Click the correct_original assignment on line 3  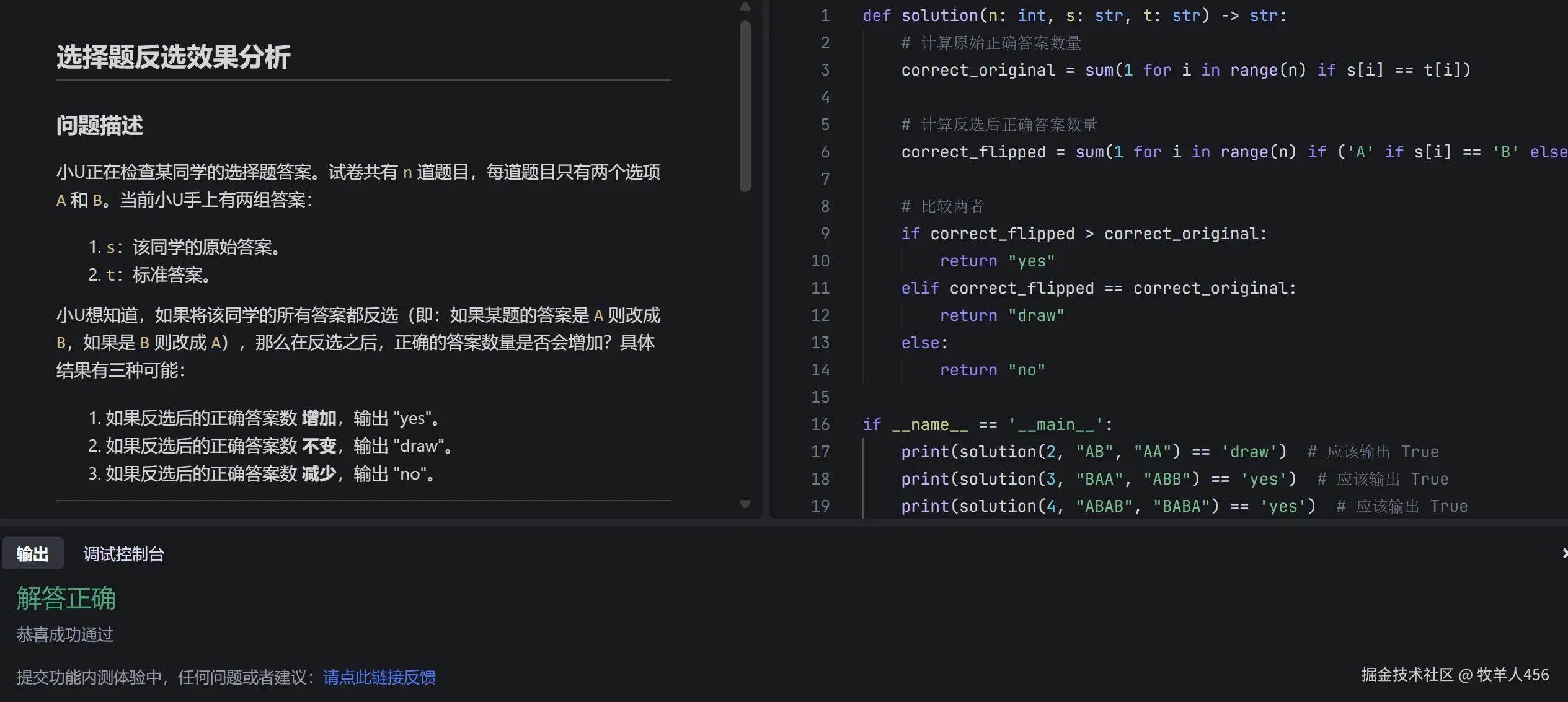tap(978, 70)
